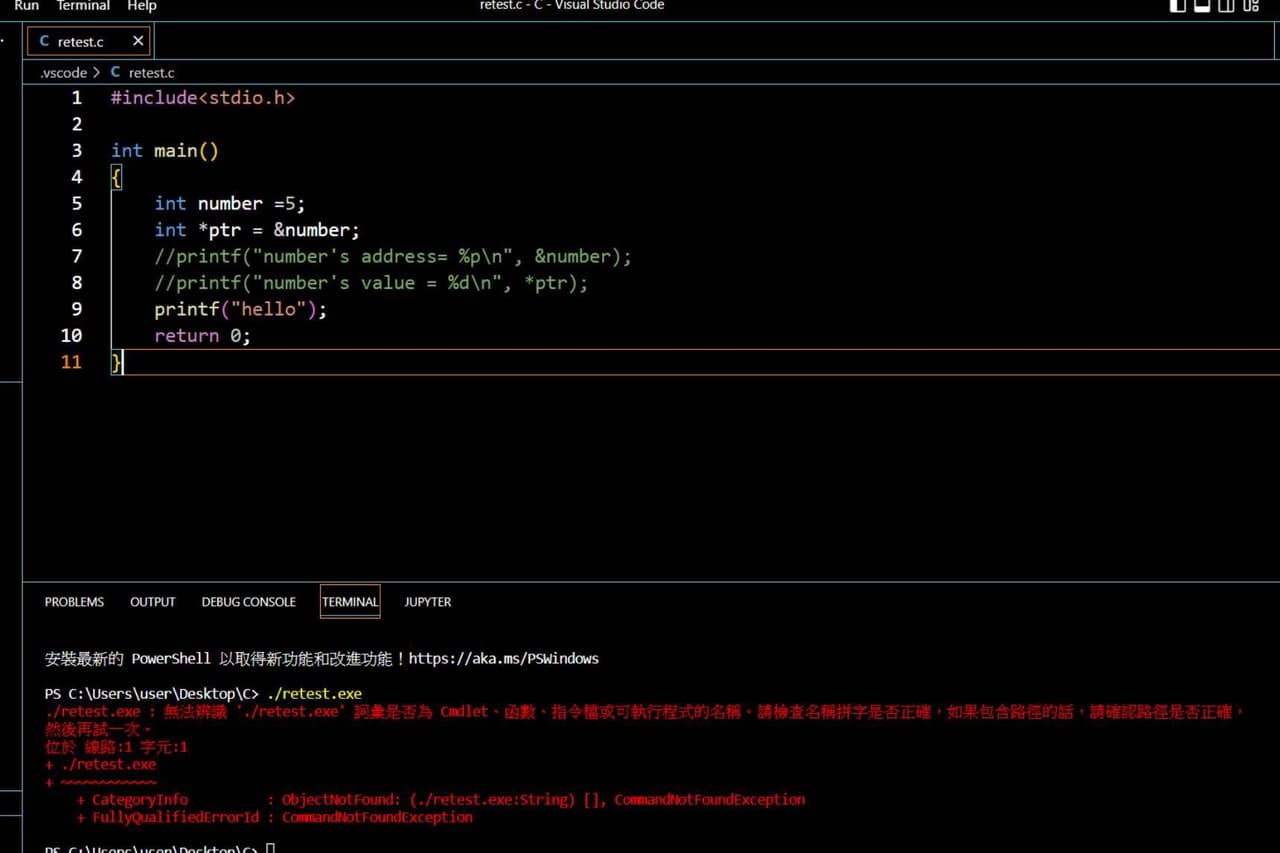Select the JUPYTER panel icon tab

(x=428, y=601)
